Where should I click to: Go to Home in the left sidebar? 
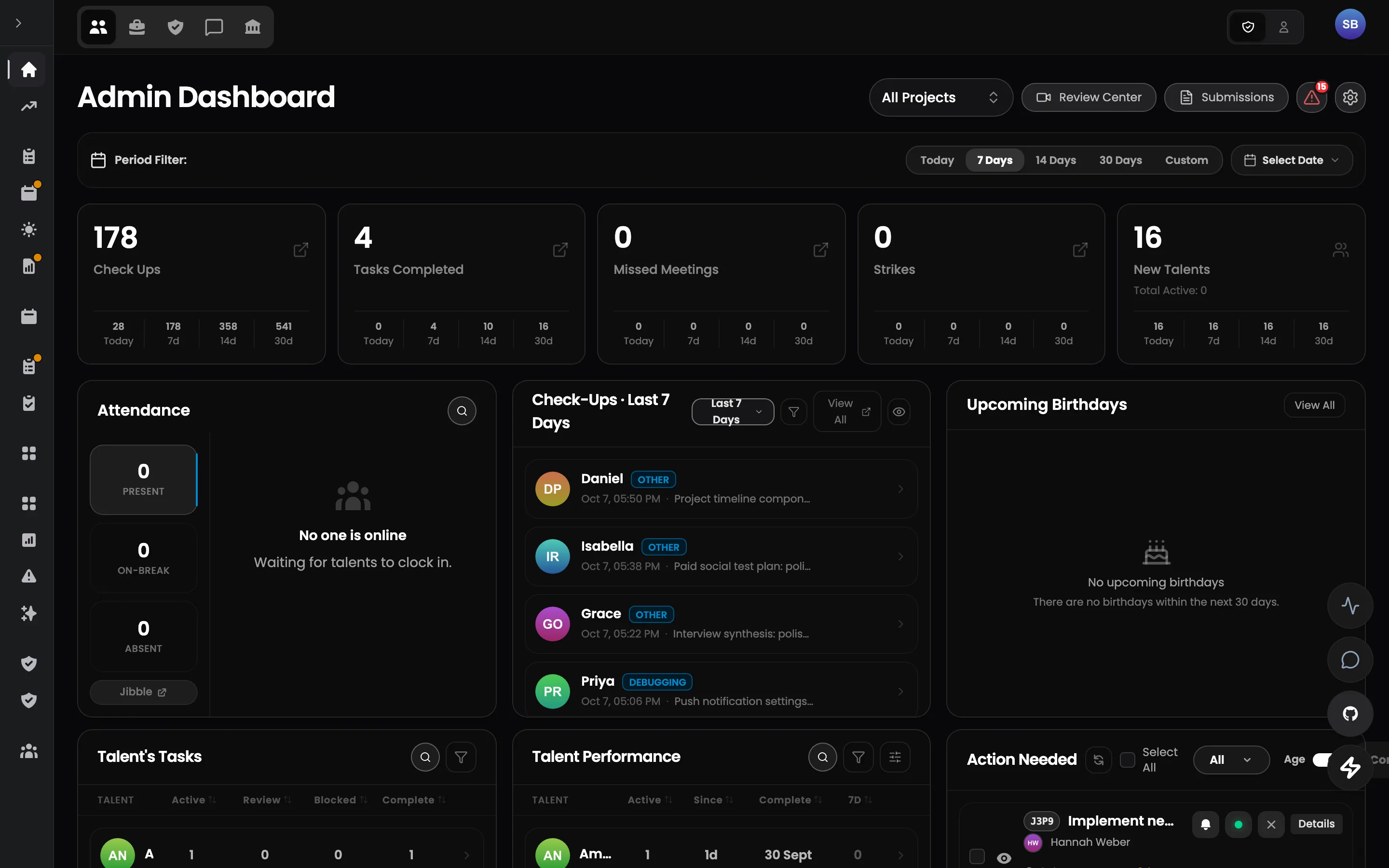29,69
